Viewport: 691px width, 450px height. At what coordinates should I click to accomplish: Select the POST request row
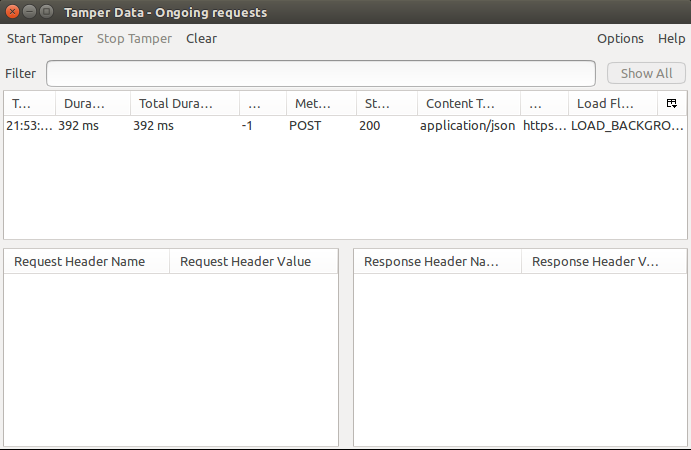345,126
